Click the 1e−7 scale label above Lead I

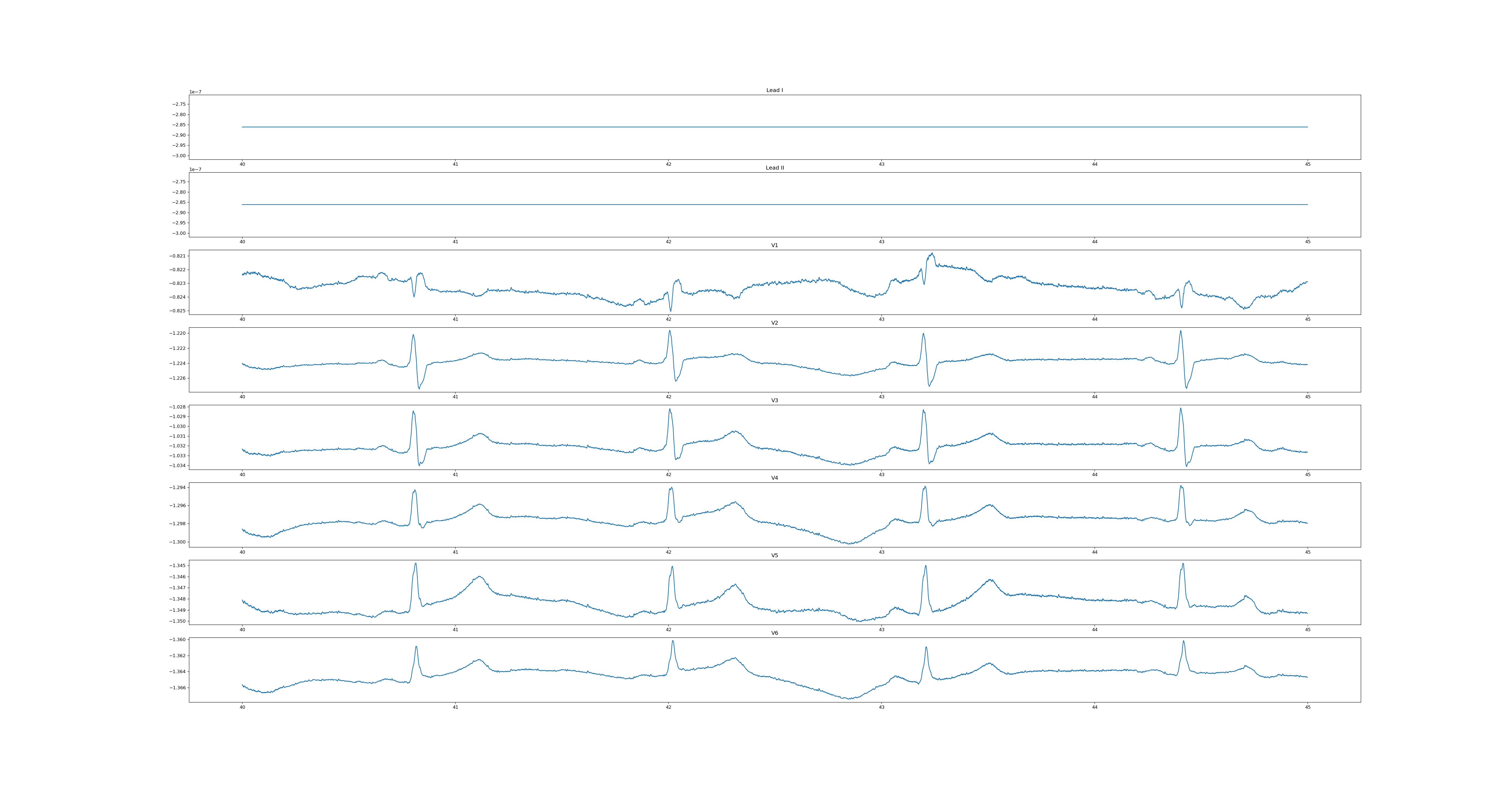click(195, 92)
